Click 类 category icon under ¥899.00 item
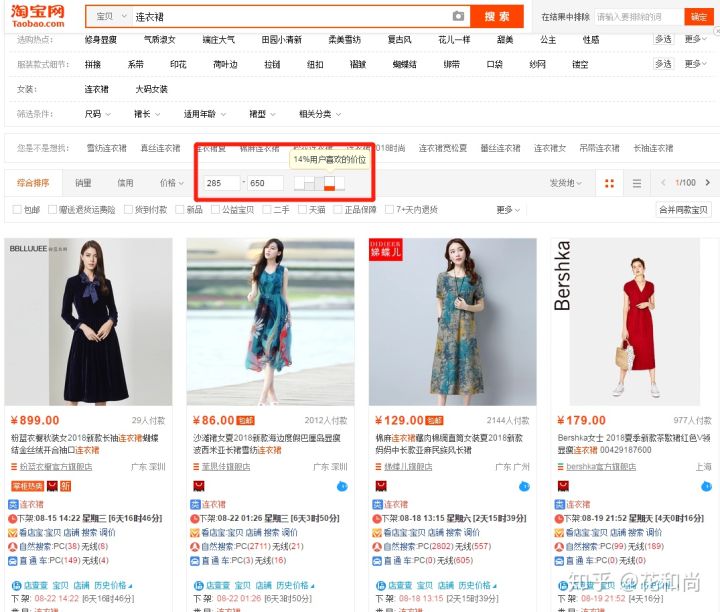The width and height of the screenshot is (720, 612). (13, 505)
